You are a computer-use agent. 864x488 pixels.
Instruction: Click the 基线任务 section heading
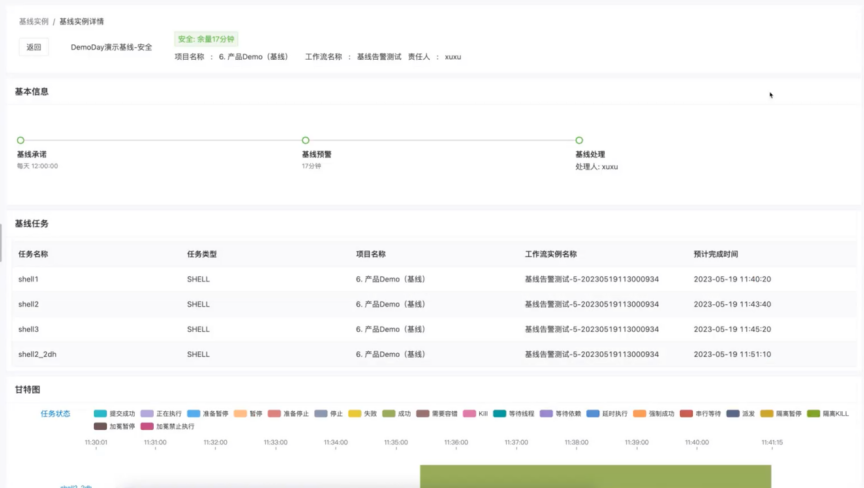31,224
